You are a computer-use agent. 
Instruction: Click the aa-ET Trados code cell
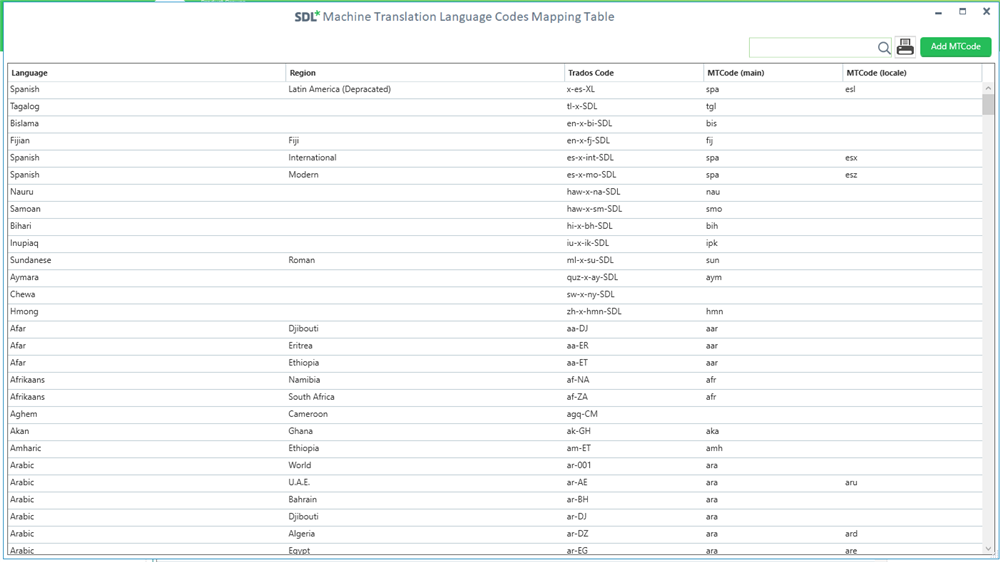point(577,363)
